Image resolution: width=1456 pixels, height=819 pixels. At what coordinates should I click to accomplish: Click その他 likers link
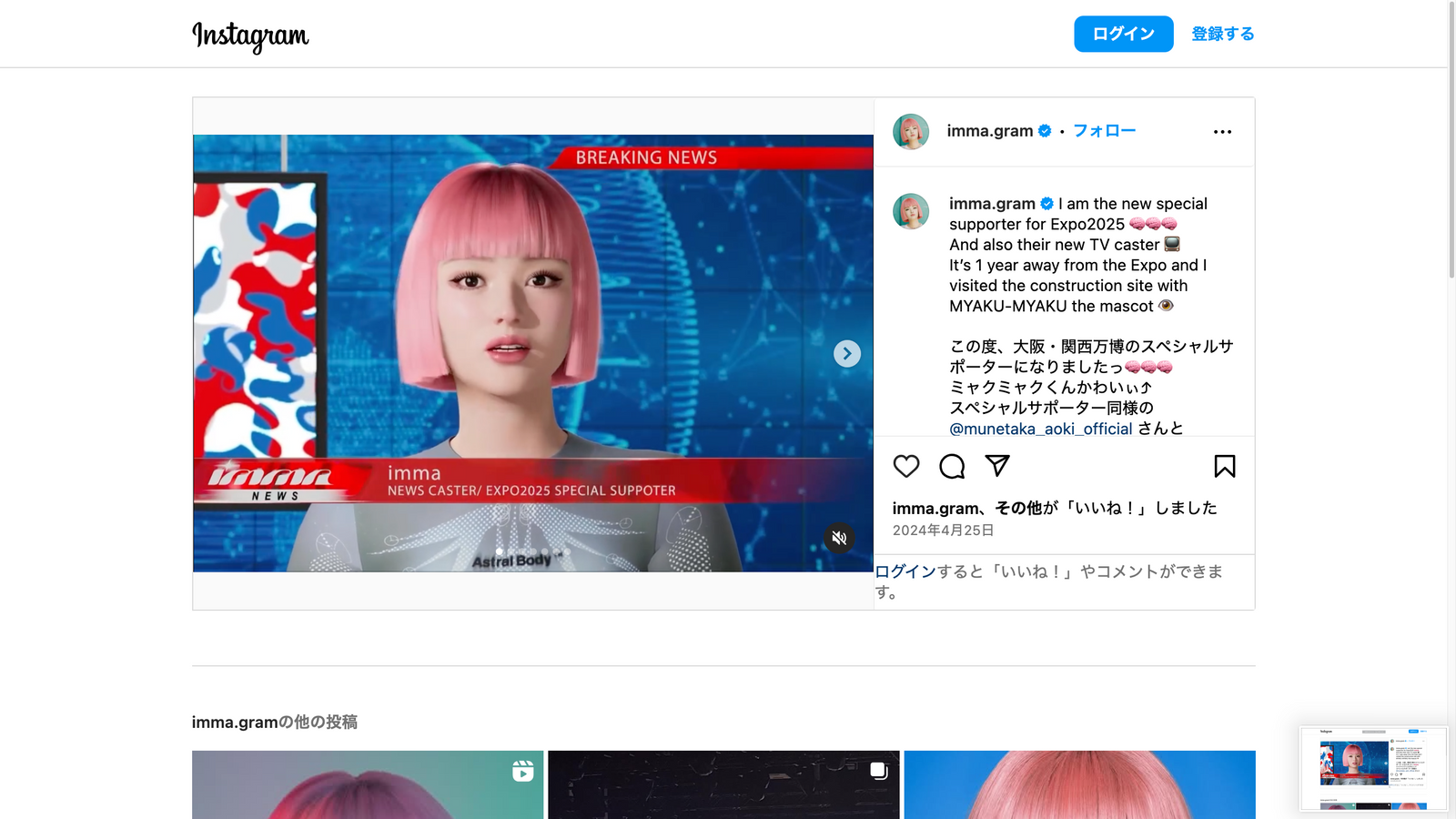[1018, 508]
